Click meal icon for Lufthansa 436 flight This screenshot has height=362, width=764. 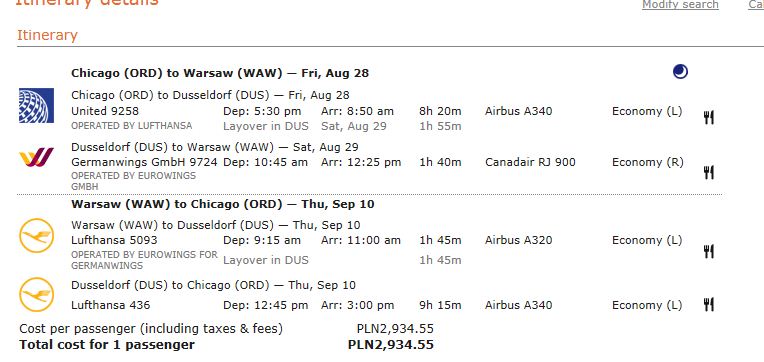pyautogui.click(x=709, y=305)
